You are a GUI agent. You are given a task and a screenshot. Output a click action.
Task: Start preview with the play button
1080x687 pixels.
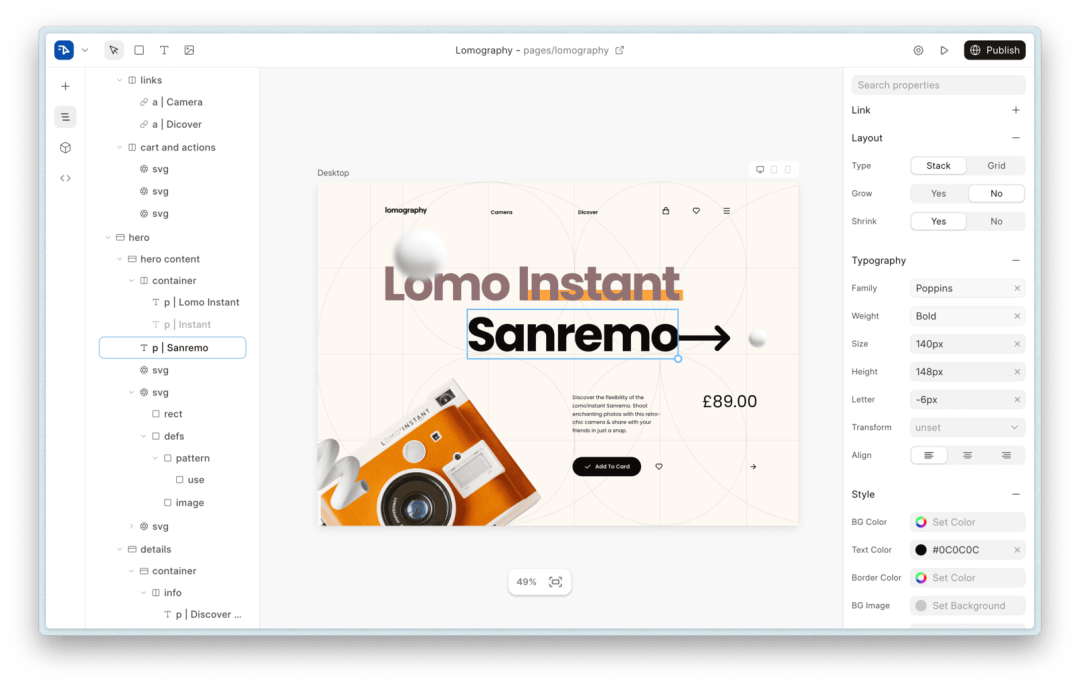tap(944, 50)
